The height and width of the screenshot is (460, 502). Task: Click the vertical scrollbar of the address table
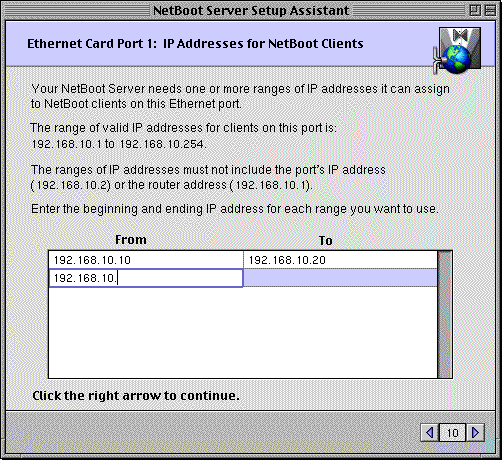point(445,315)
